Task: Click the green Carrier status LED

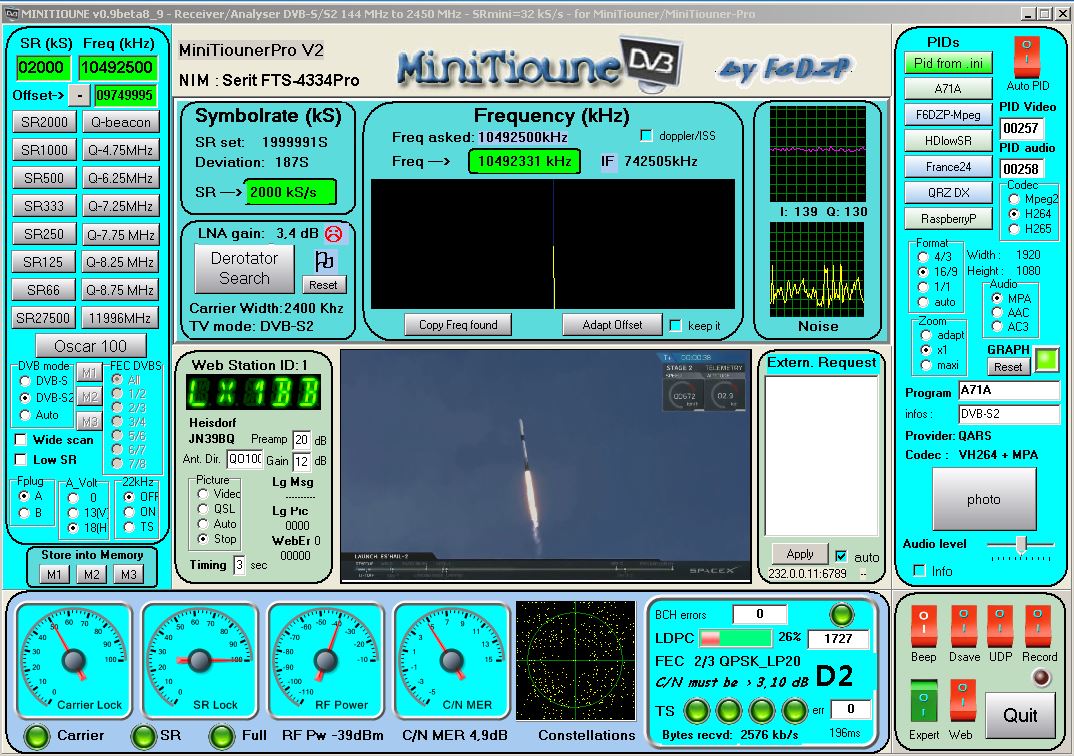Action: coord(37,736)
